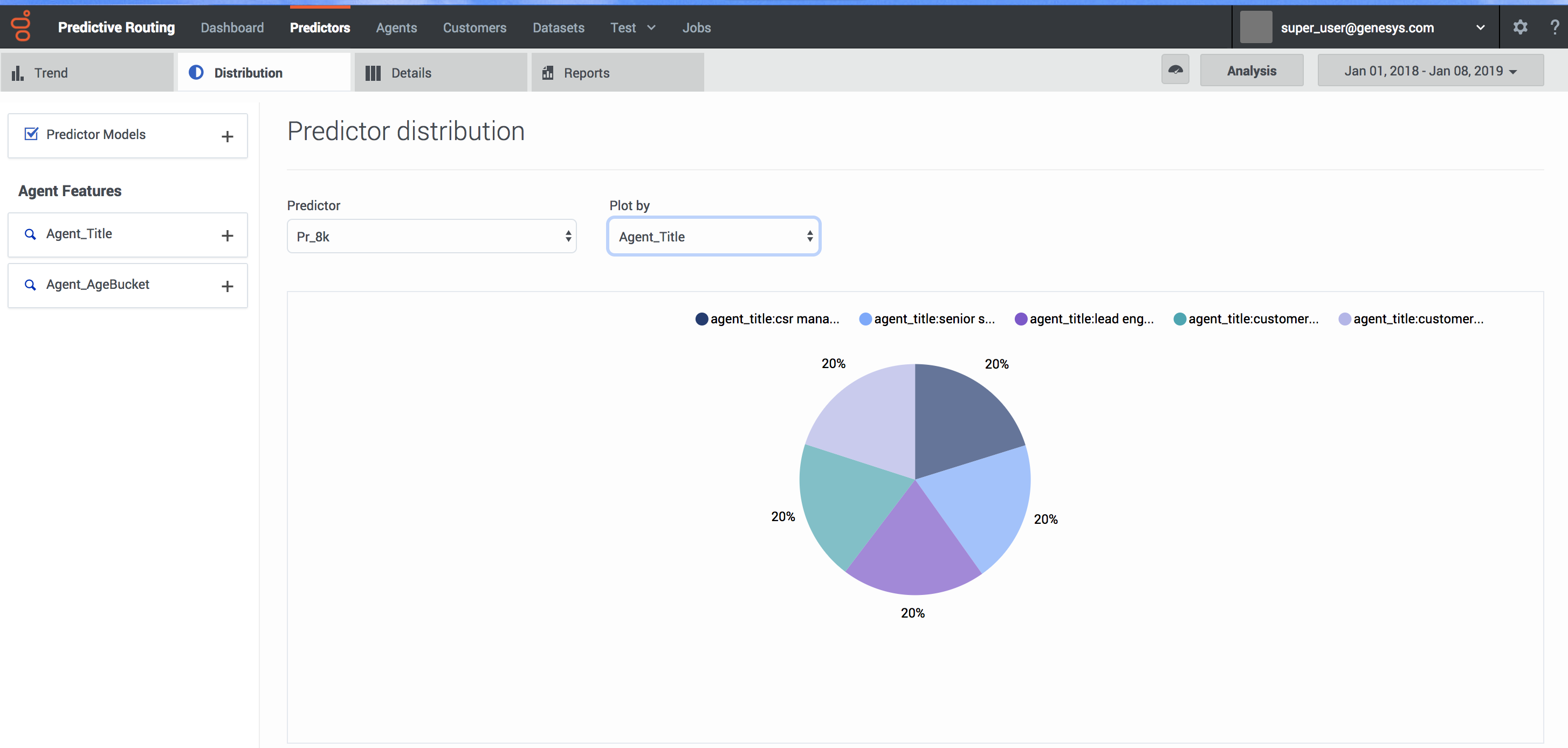This screenshot has width=1568, height=748.
Task: Switch to the Distribution tab
Action: (264, 72)
